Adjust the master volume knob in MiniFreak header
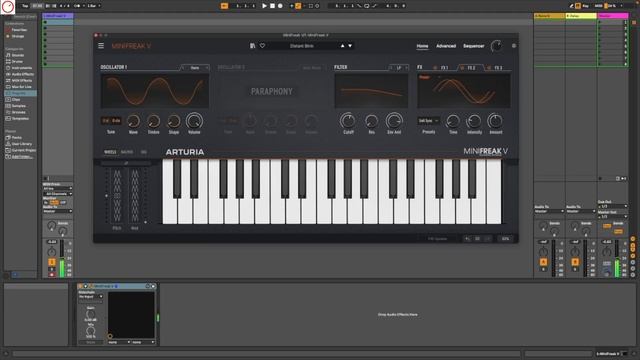The height and width of the screenshot is (360, 640). point(496,46)
